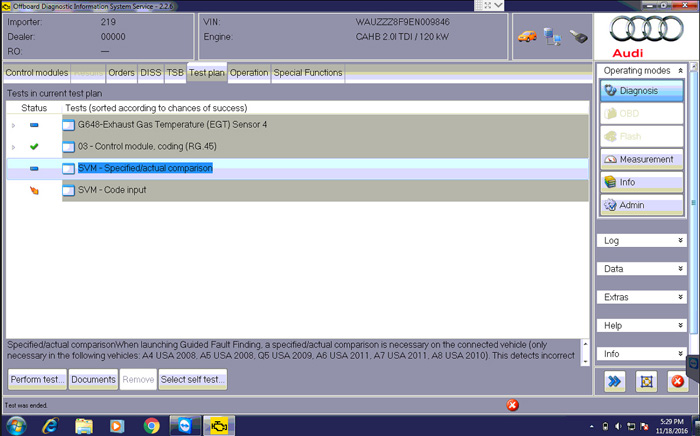Open Internet Explorer from taskbar
This screenshot has width=700, height=436.
[50, 426]
